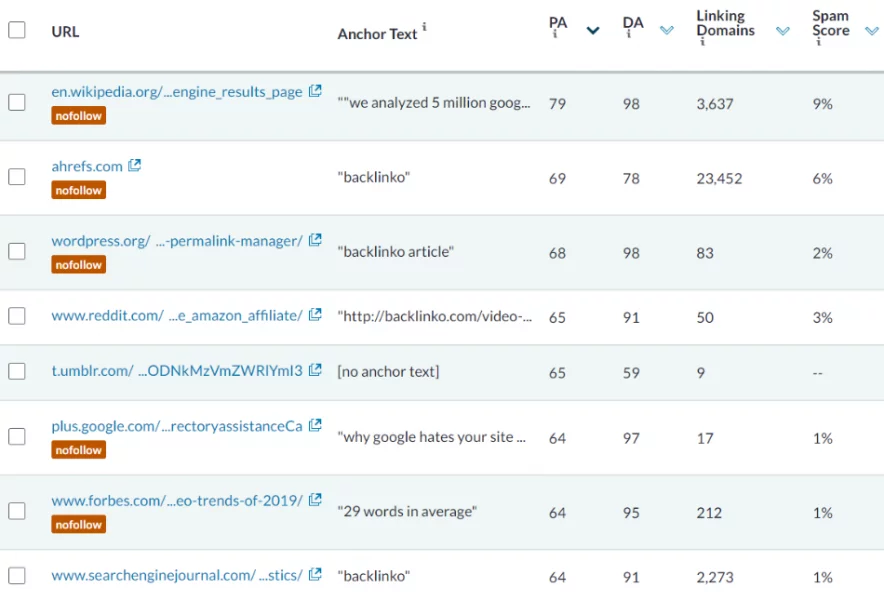The width and height of the screenshot is (884, 601).
Task: Click external link icon next to ahrefs.com
Action: click(134, 165)
